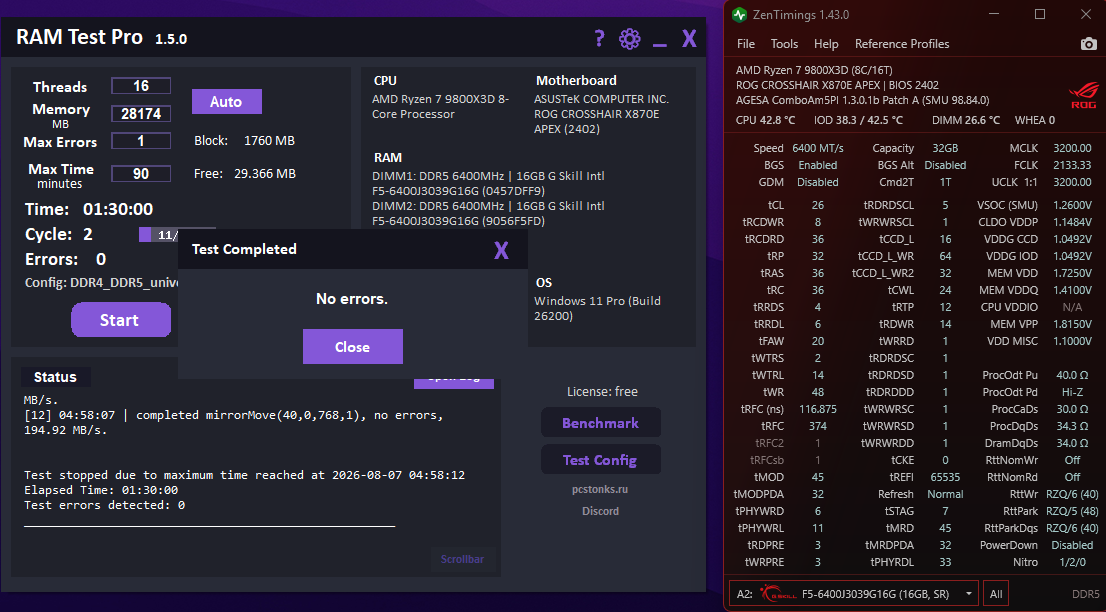The image size is (1106, 612).
Task: Close RAM Test Pro with purple X
Action: pyautogui.click(x=689, y=38)
